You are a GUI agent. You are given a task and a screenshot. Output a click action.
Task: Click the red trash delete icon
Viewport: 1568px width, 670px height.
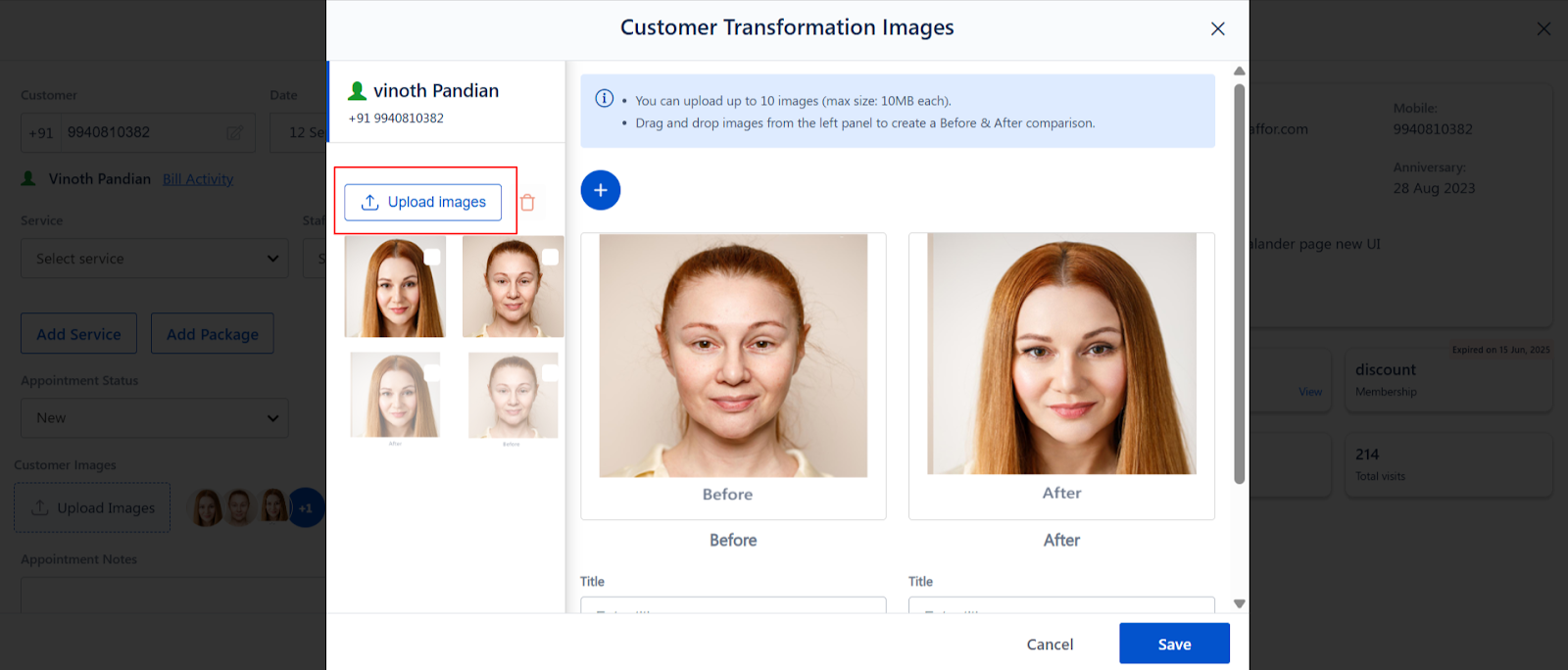tap(527, 202)
